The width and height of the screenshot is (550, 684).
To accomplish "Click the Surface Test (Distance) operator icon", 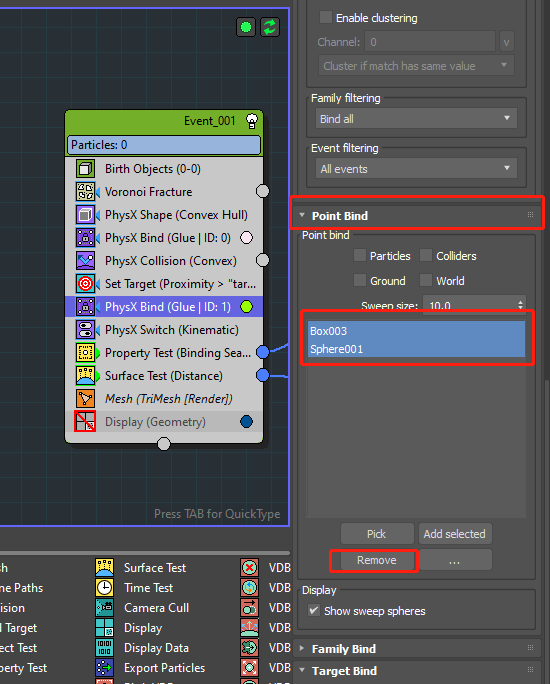I will (x=85, y=376).
